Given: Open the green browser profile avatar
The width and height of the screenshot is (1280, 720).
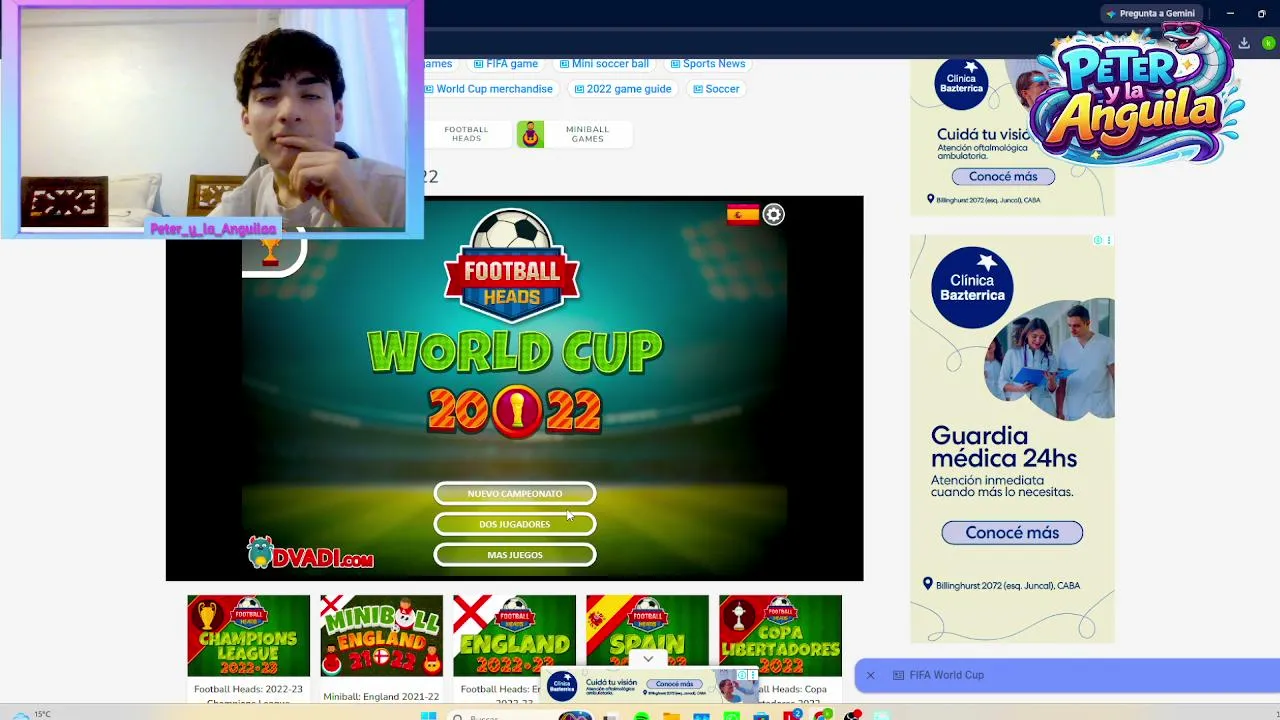Looking at the screenshot, I should click(x=1268, y=43).
